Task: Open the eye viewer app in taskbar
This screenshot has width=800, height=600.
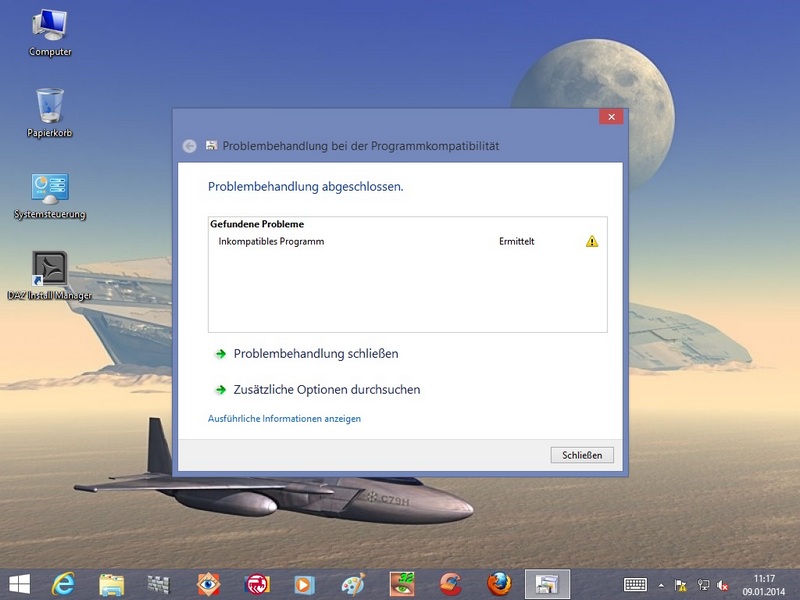Action: click(208, 585)
